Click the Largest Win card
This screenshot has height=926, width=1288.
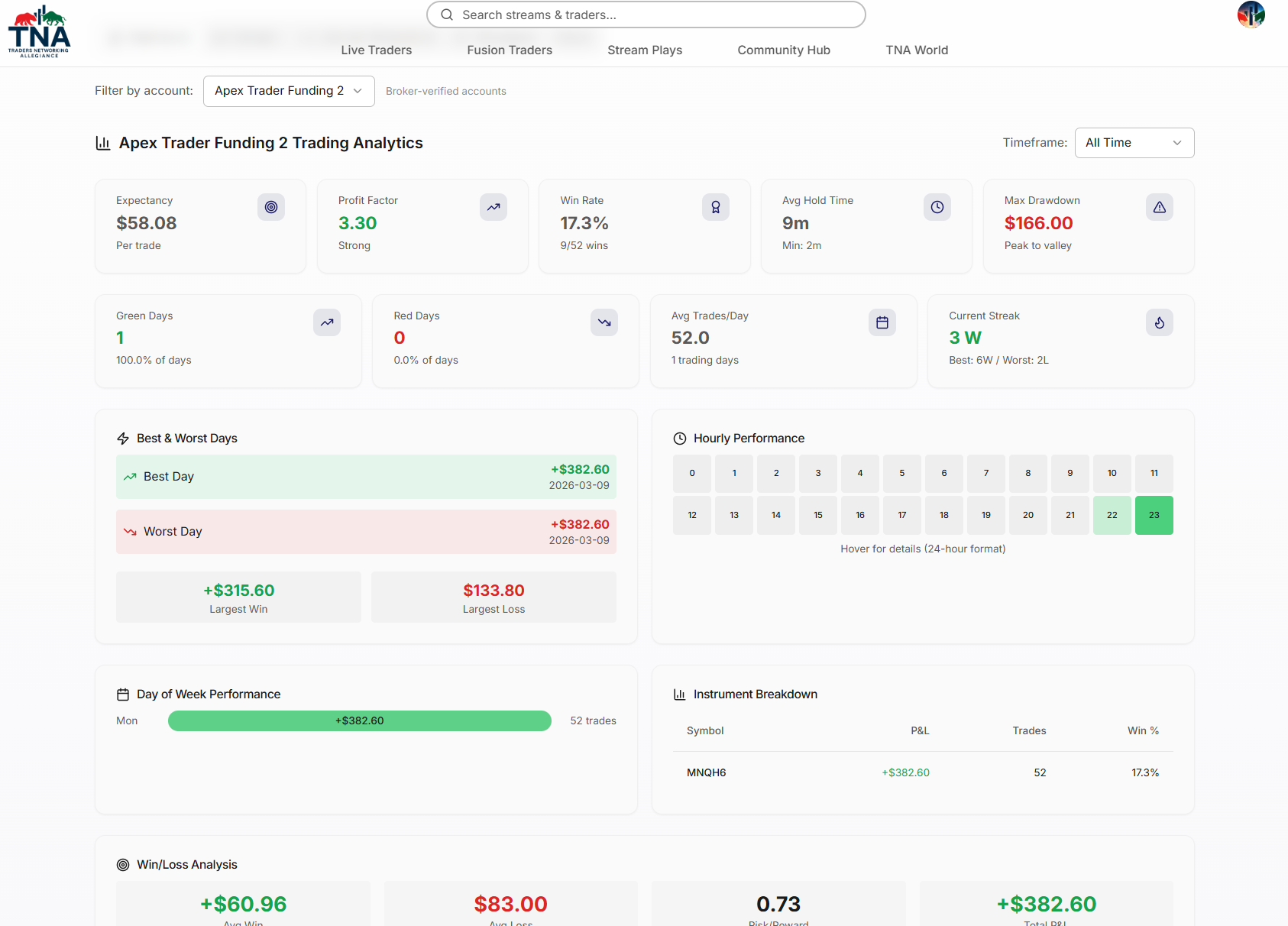click(238, 597)
